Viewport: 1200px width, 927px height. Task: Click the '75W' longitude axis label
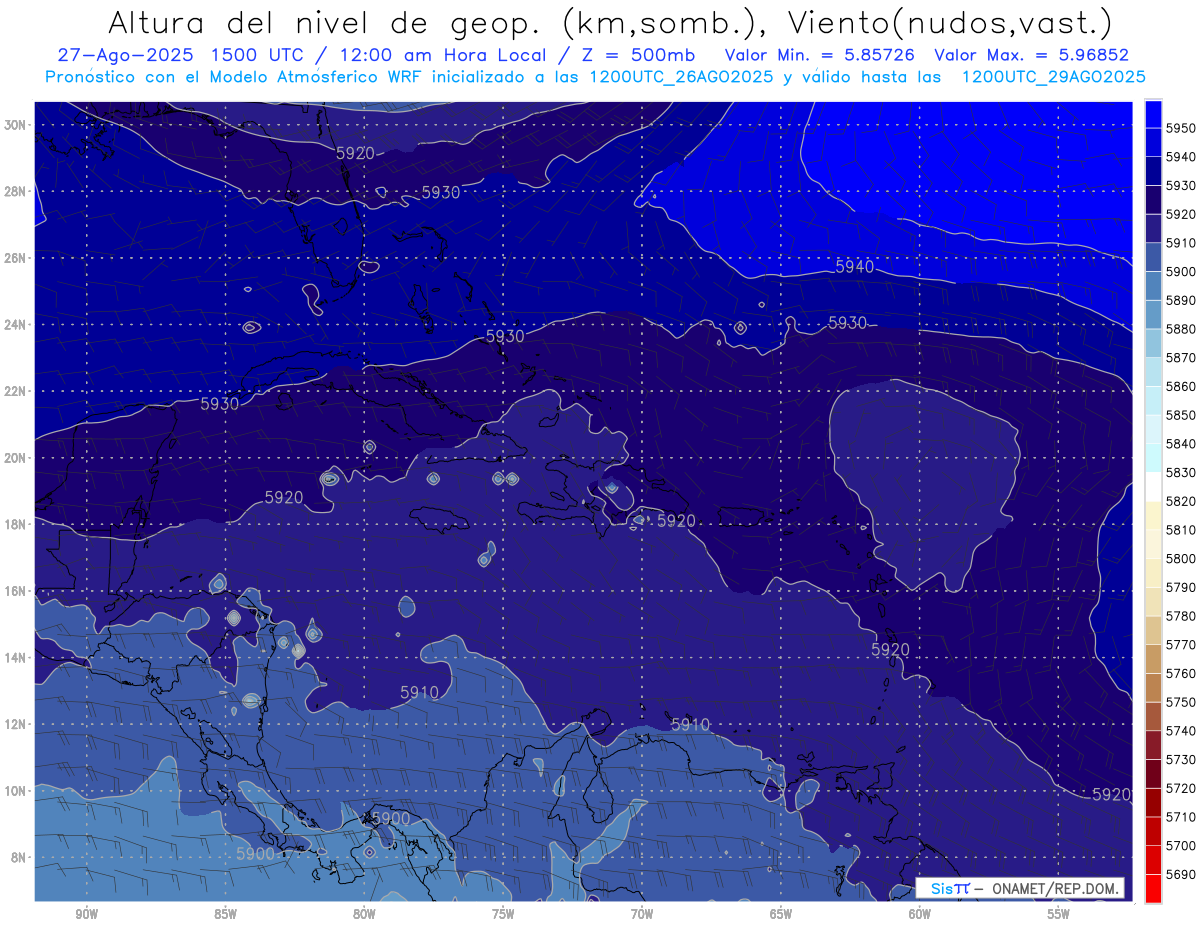(503, 914)
